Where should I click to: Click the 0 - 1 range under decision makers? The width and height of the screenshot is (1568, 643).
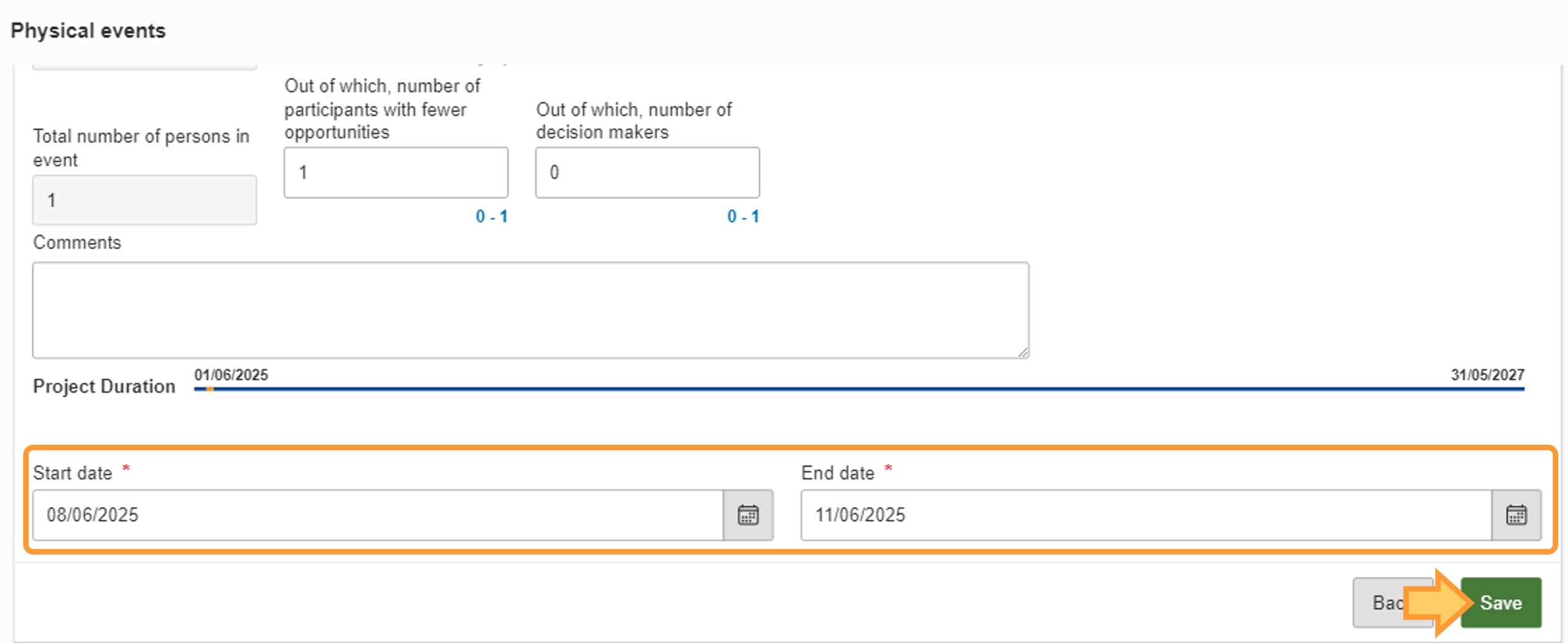(743, 216)
